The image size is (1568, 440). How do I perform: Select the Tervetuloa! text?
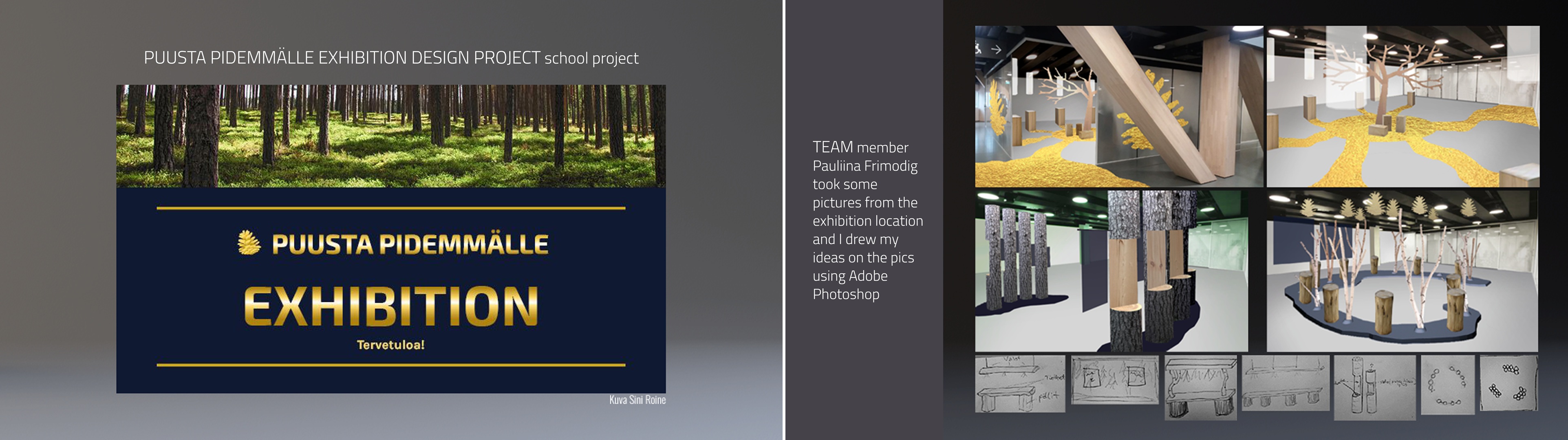coord(391,345)
